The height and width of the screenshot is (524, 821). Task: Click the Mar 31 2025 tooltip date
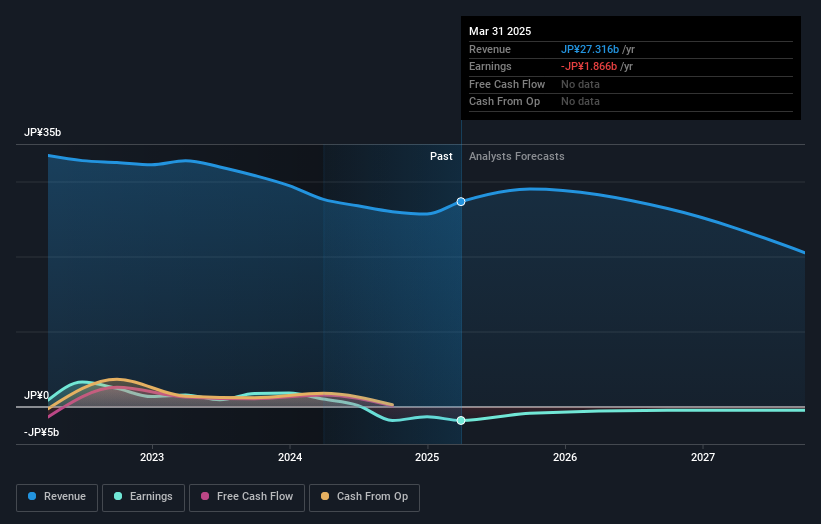pos(500,31)
